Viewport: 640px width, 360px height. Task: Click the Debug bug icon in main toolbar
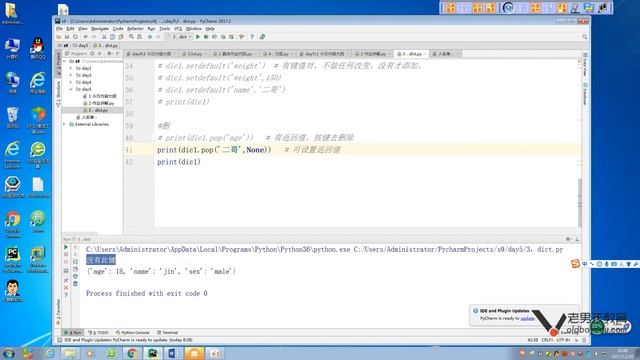[x=206, y=37]
